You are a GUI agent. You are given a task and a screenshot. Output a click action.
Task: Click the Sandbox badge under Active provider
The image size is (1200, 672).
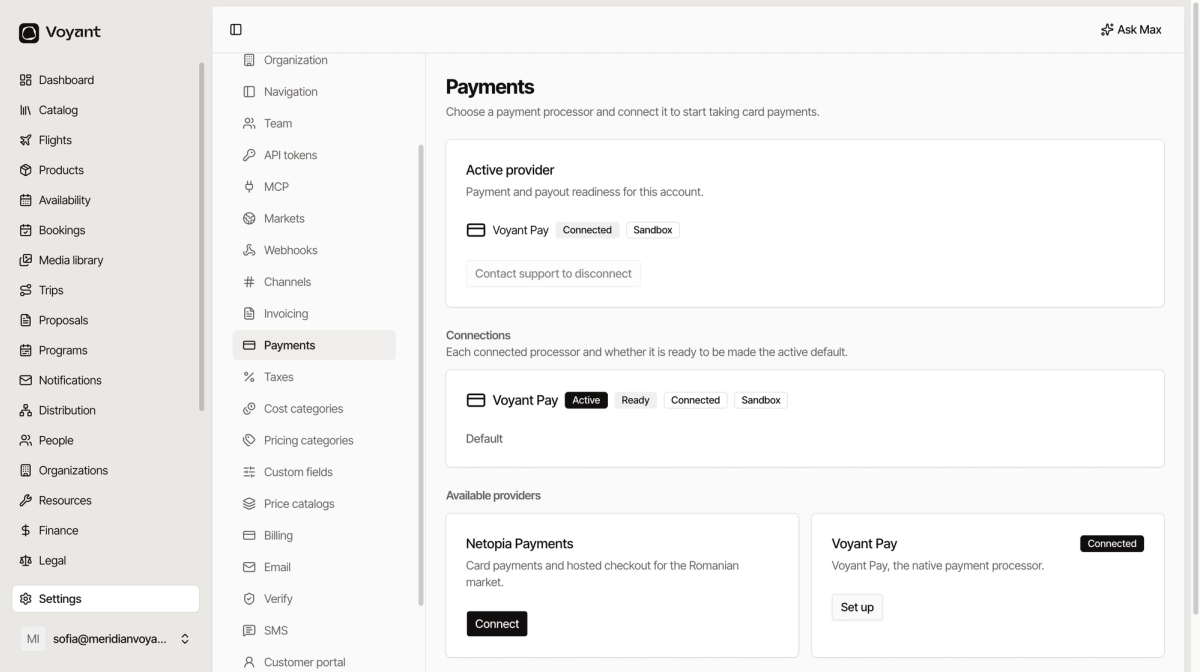[653, 230]
